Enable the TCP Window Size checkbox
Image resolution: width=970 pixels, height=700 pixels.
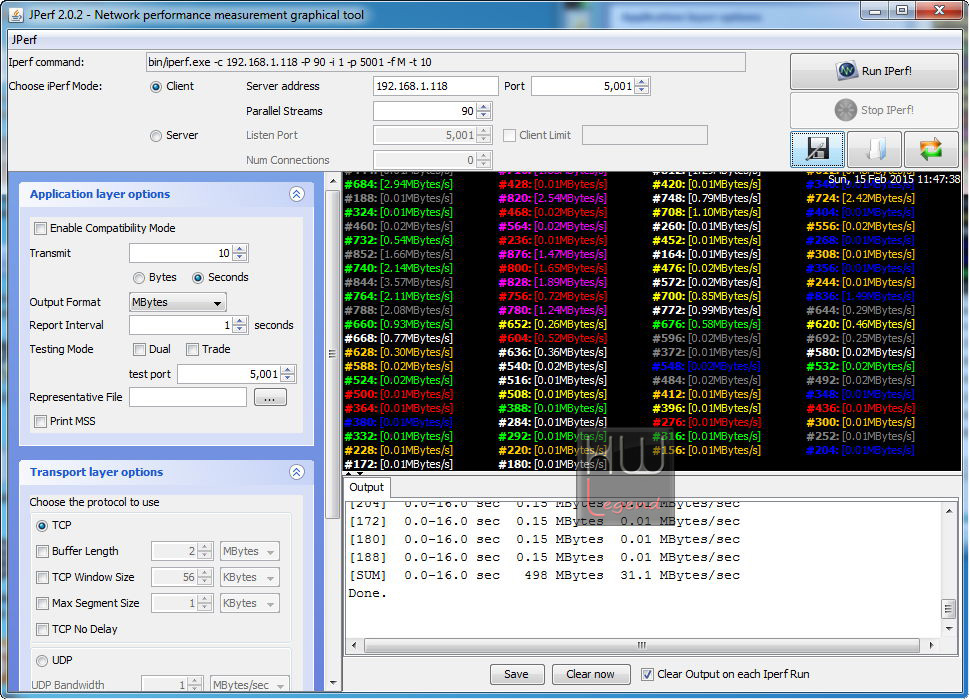point(43,578)
